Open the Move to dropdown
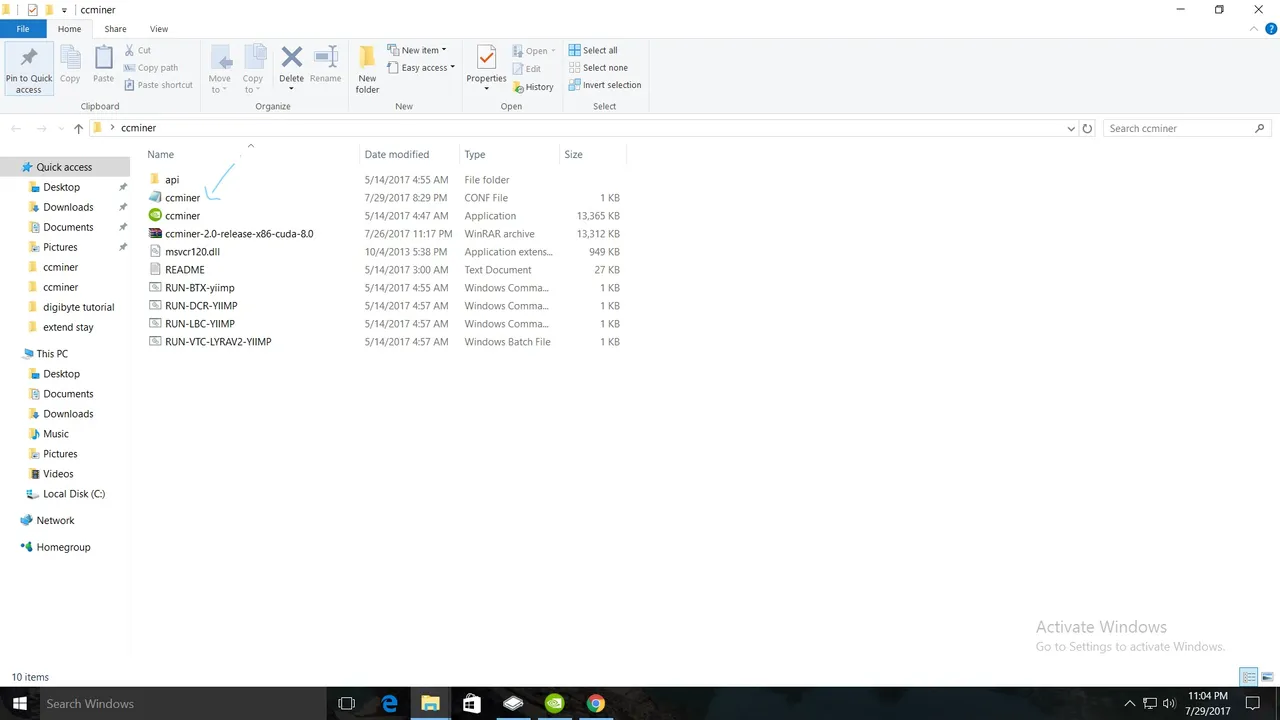 [x=219, y=70]
